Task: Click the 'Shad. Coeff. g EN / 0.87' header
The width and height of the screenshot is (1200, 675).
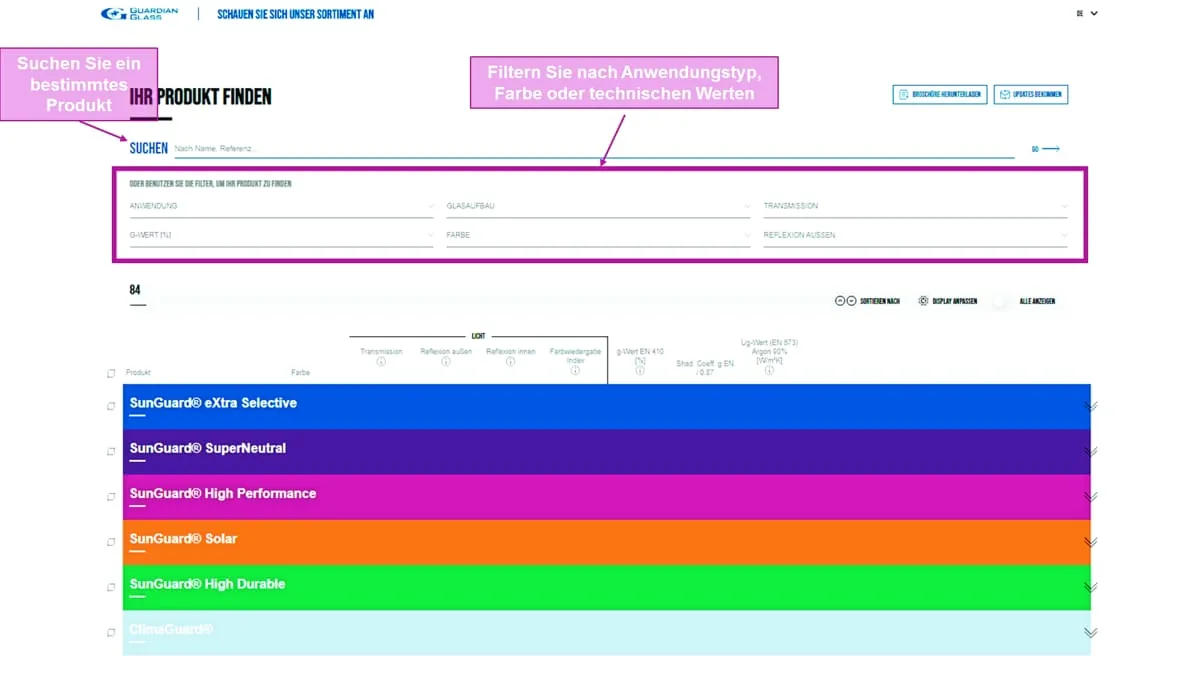Action: point(705,368)
